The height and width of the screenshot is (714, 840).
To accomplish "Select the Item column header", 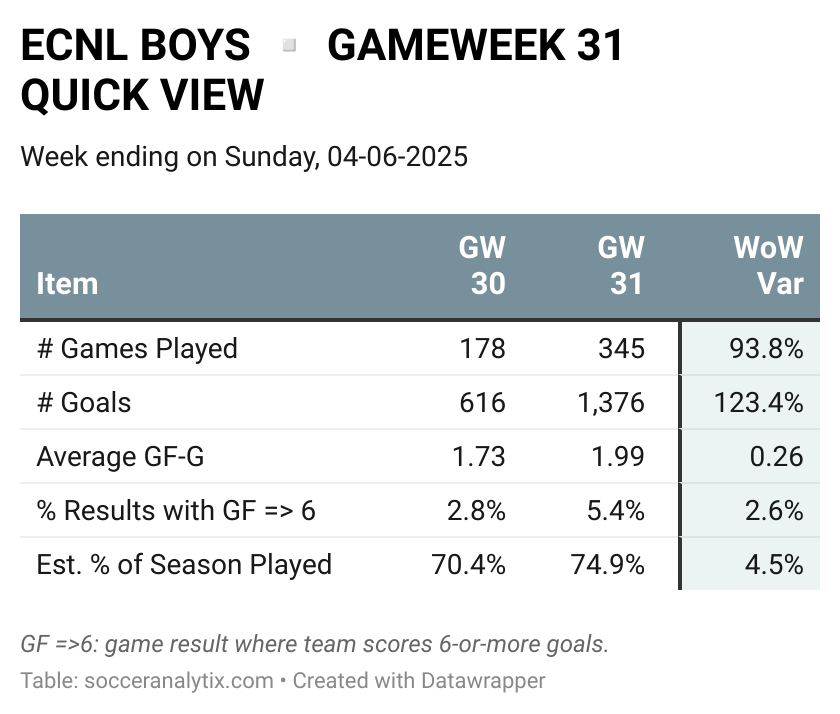I will click(68, 283).
